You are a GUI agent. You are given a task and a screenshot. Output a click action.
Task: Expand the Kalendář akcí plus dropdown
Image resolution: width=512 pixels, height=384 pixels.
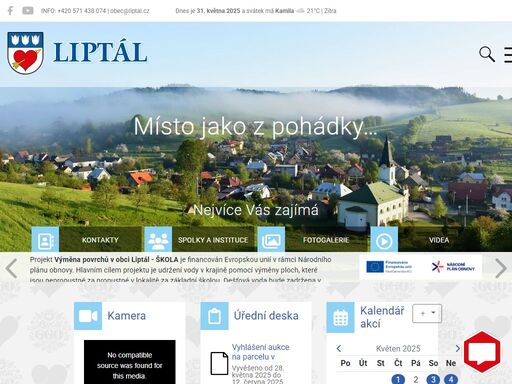pyautogui.click(x=427, y=313)
